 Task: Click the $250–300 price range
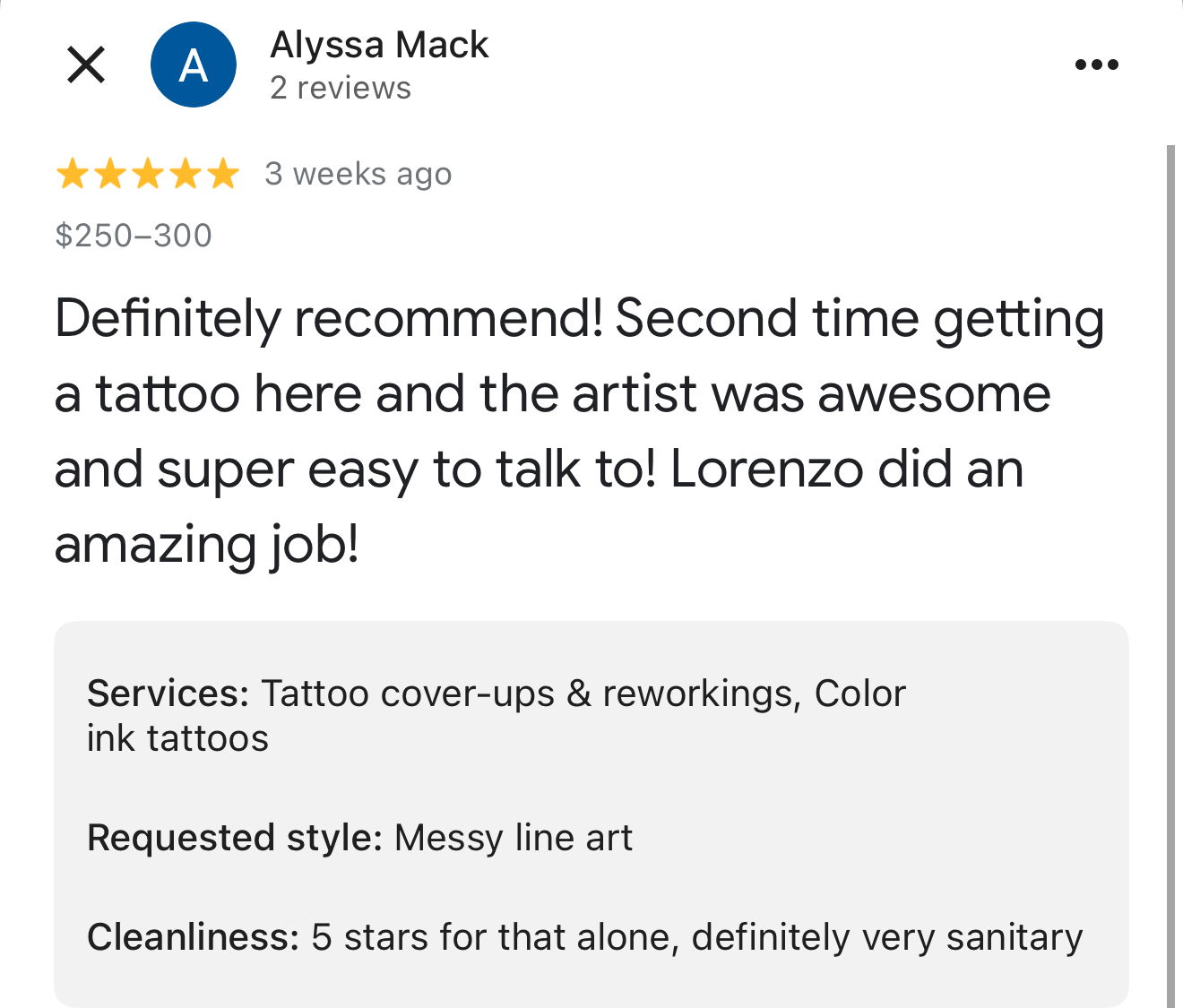click(x=134, y=236)
